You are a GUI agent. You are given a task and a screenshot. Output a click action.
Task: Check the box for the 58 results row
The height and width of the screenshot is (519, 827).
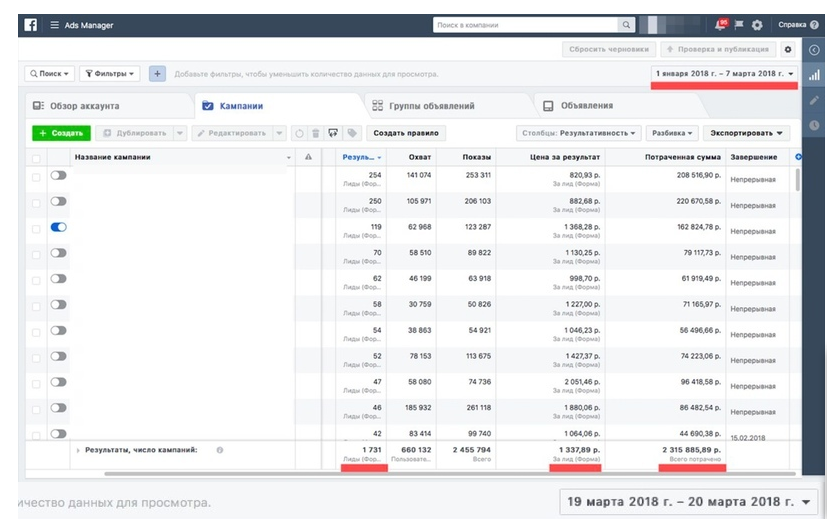pyautogui.click(x=36, y=306)
